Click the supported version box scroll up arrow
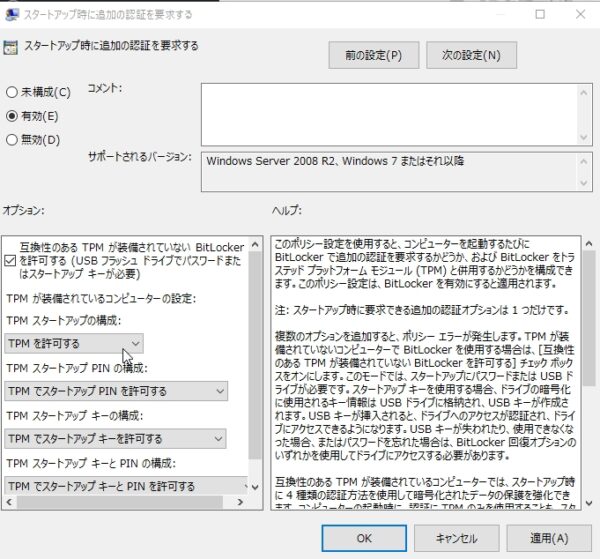 pyautogui.click(x=584, y=161)
